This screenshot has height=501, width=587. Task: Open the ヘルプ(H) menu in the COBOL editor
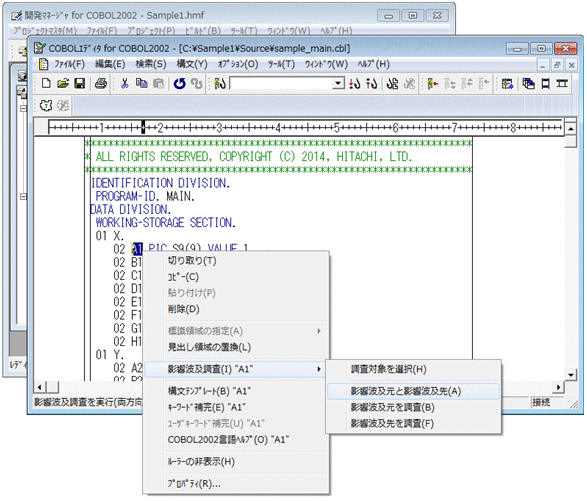374,64
